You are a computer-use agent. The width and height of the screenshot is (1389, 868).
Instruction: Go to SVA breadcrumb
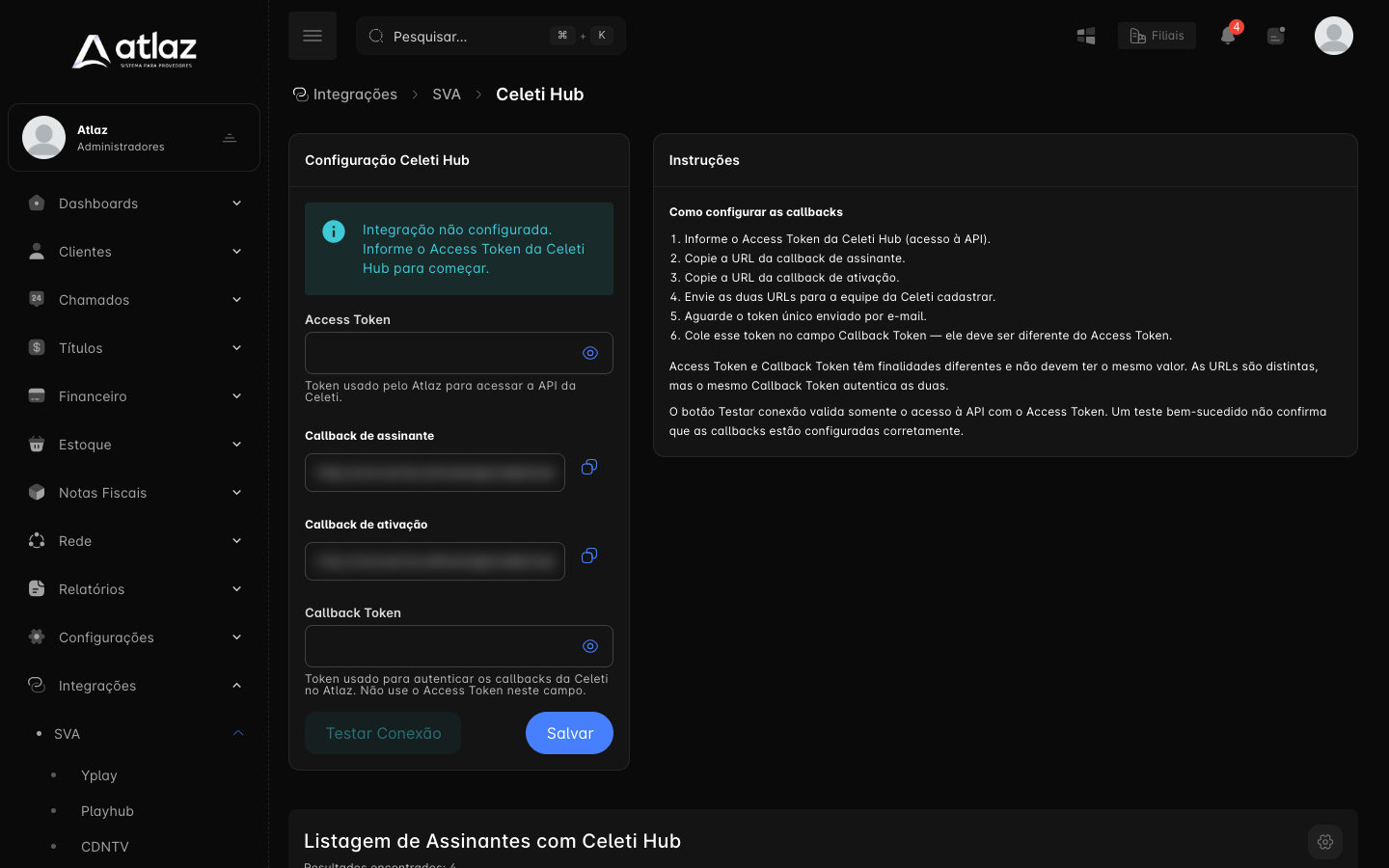point(447,94)
